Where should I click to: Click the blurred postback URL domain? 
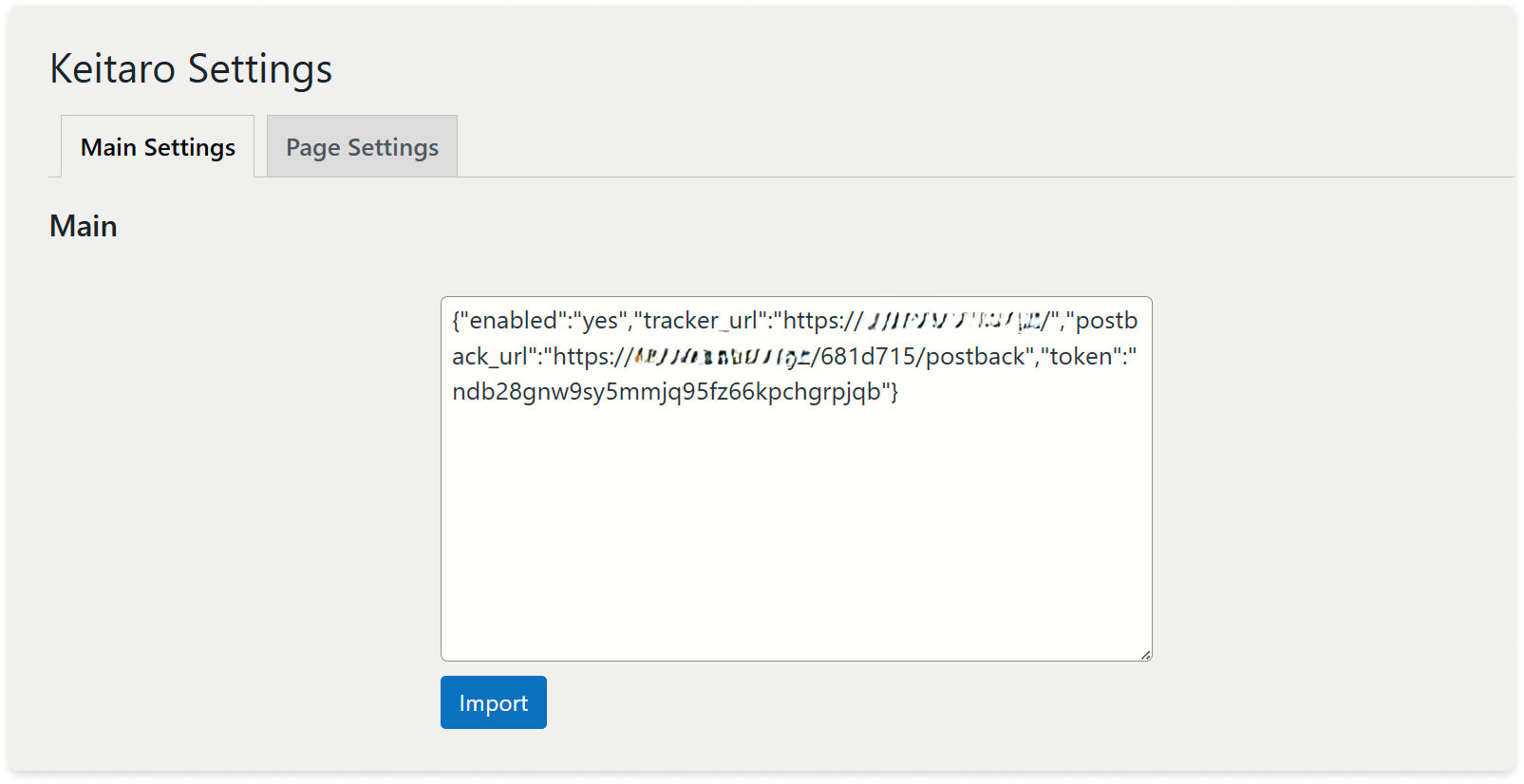click(724, 357)
